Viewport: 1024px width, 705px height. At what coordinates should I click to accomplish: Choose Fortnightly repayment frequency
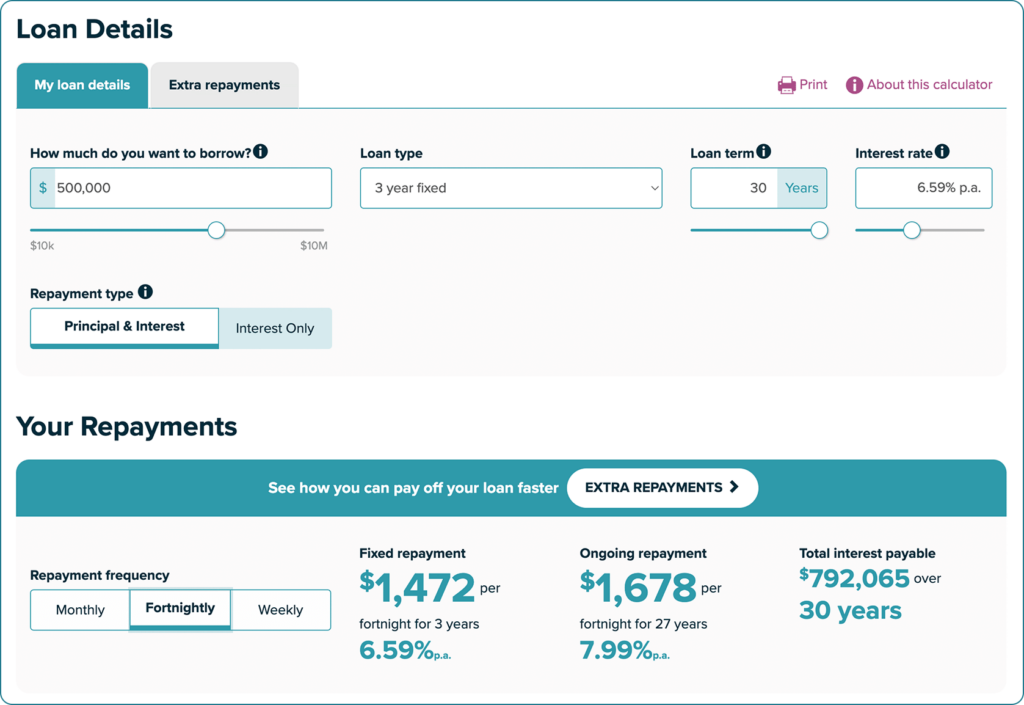[180, 609]
